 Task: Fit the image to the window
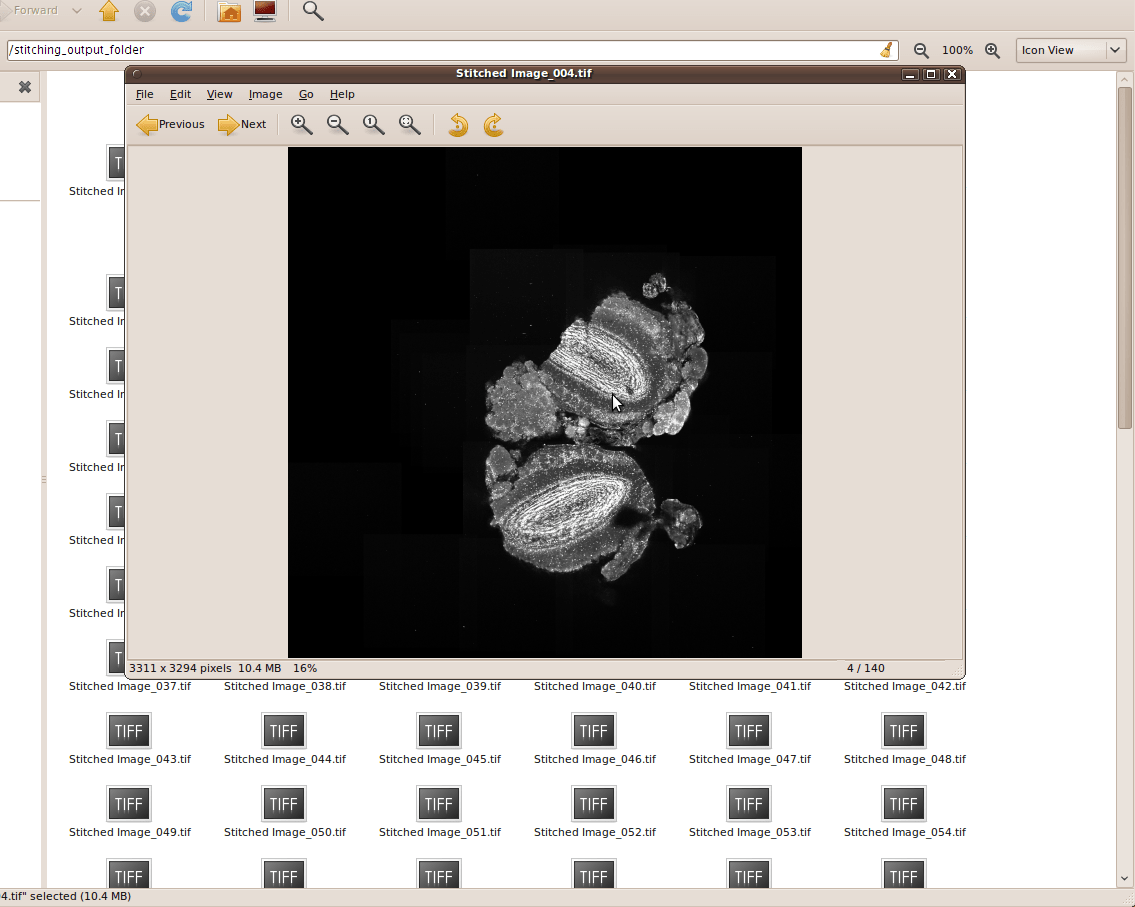(409, 124)
